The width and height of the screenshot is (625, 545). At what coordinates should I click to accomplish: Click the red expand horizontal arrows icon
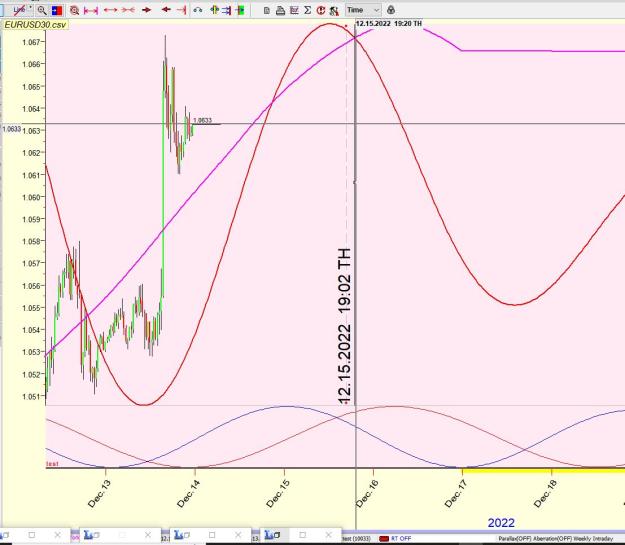point(110,10)
